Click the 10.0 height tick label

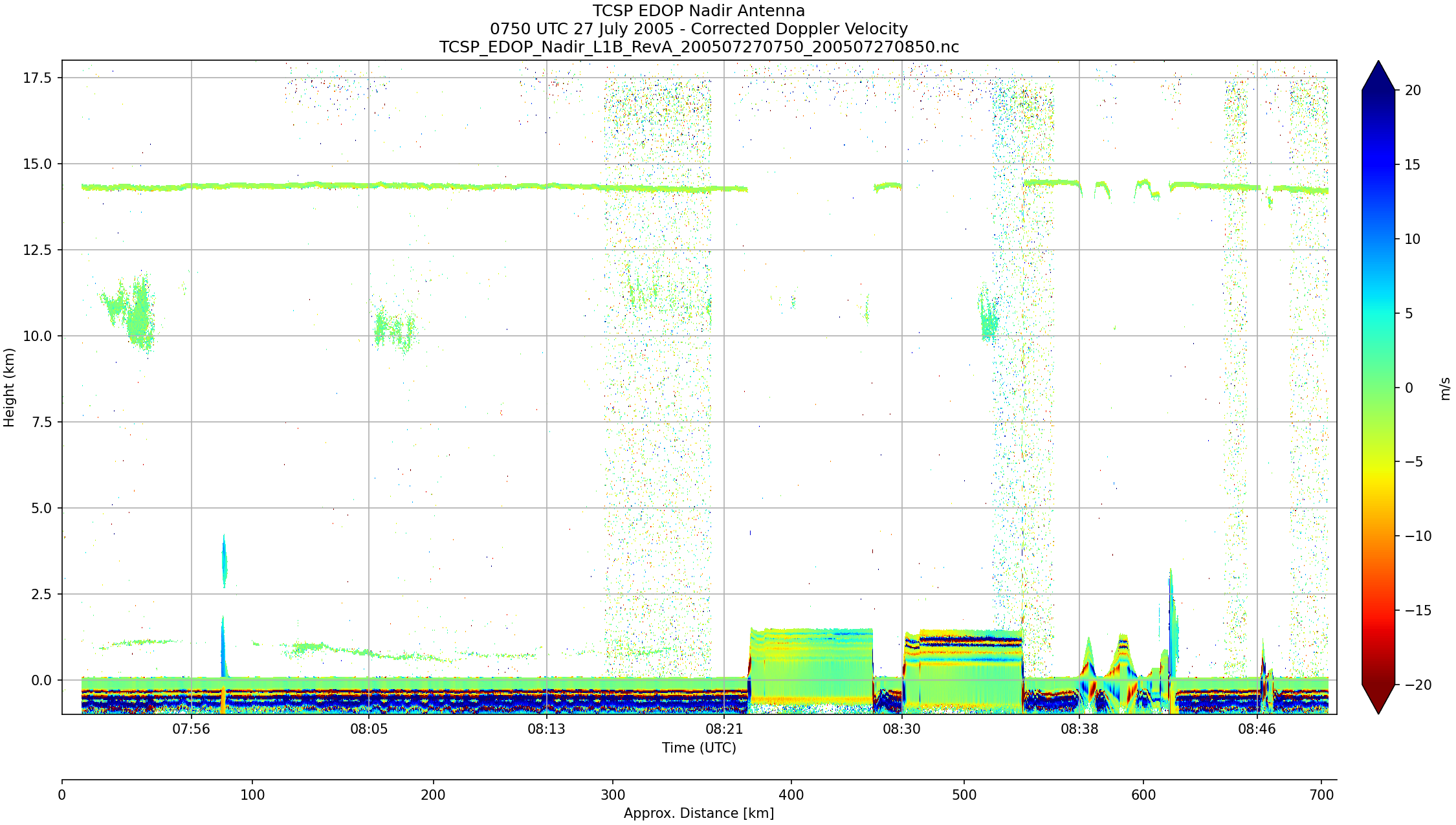[38, 336]
